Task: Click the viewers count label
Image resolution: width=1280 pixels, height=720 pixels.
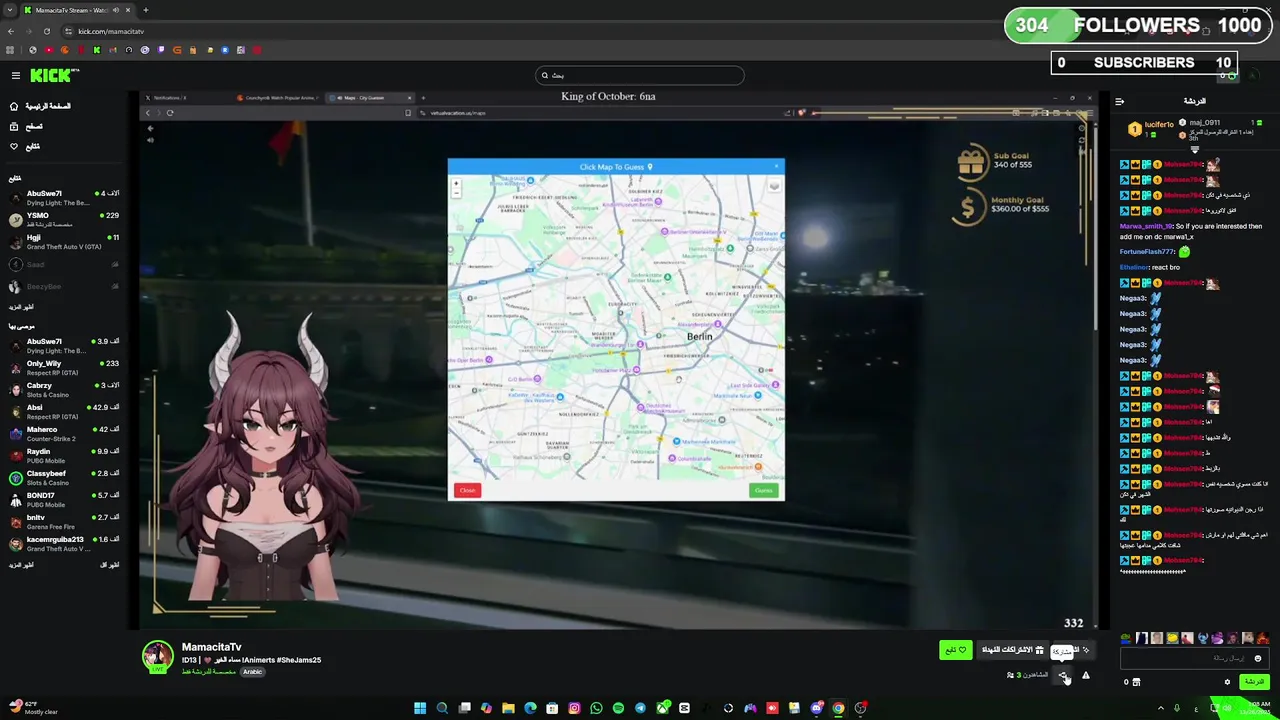Action: 1028,675
